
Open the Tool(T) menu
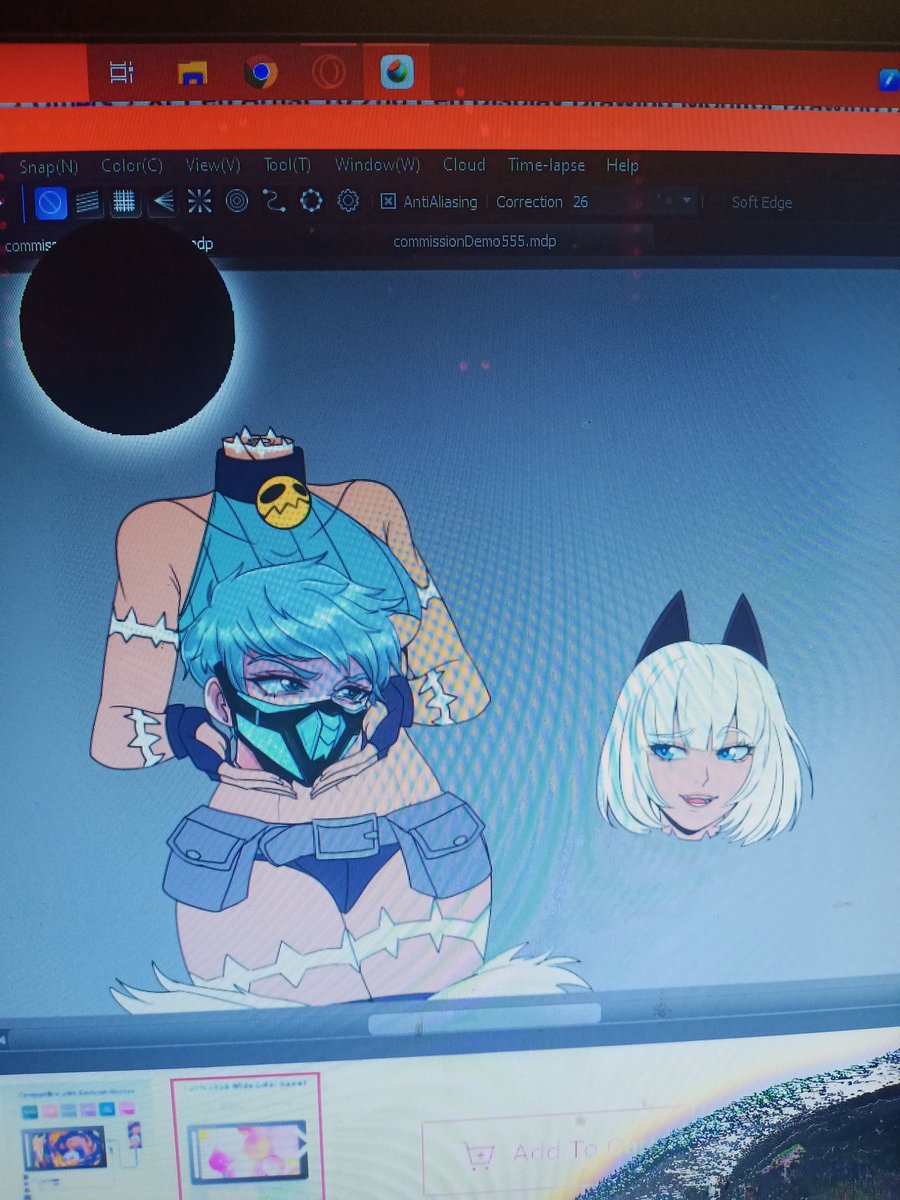[x=287, y=166]
